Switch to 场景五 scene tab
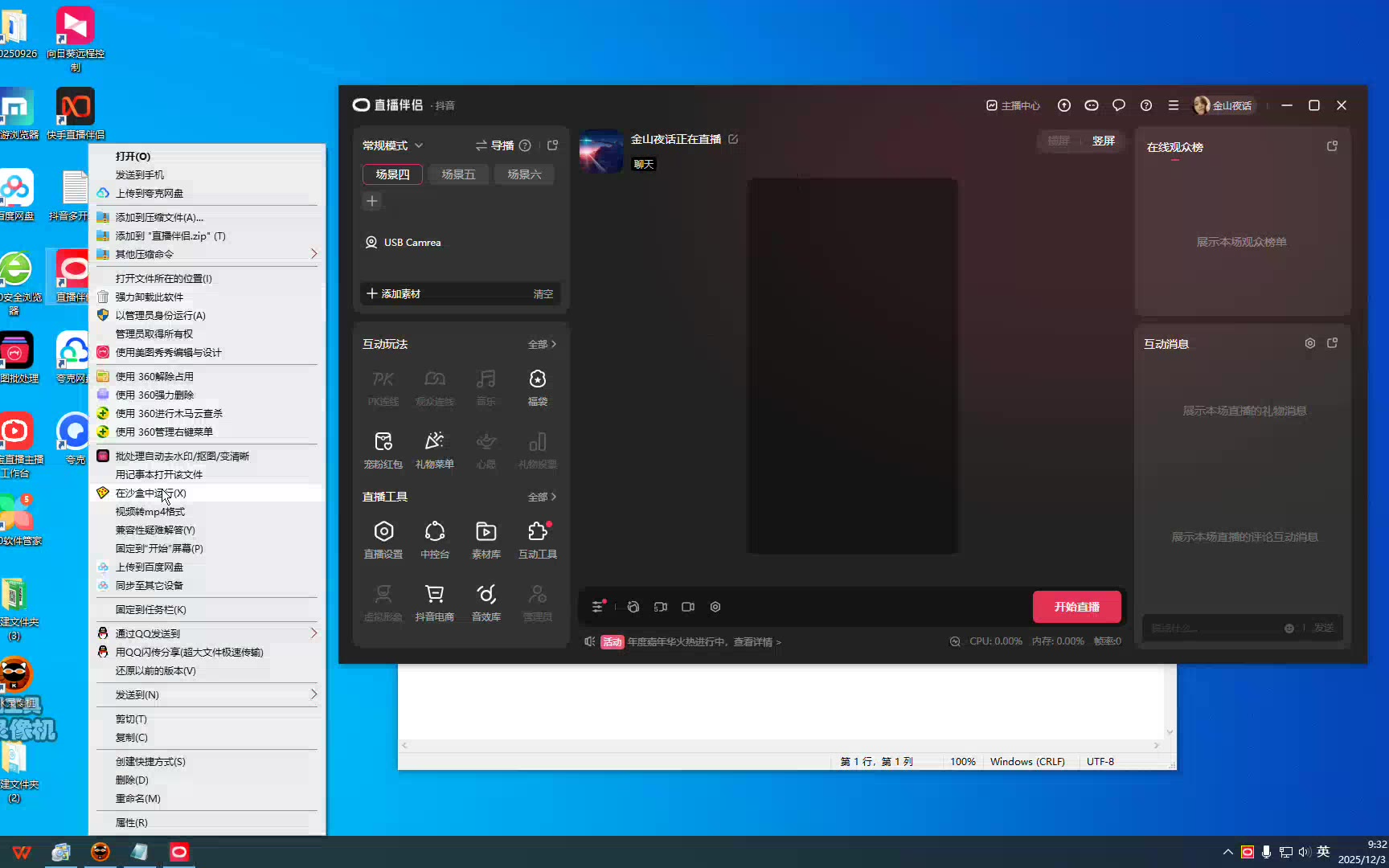This screenshot has height=868, width=1389. coord(458,174)
